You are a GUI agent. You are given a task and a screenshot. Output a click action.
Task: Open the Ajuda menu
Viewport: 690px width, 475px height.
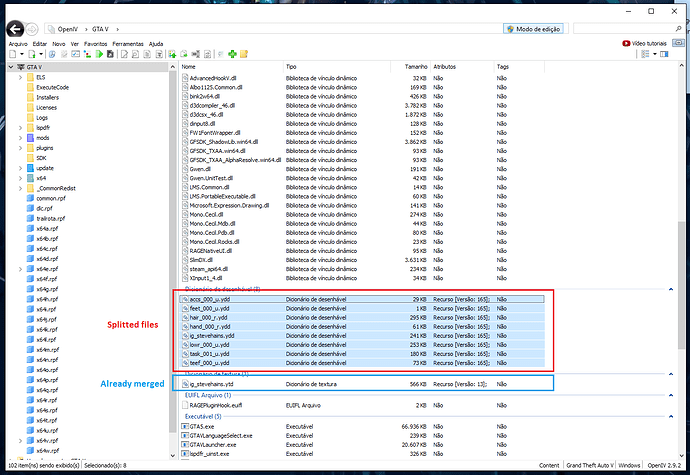(156, 44)
